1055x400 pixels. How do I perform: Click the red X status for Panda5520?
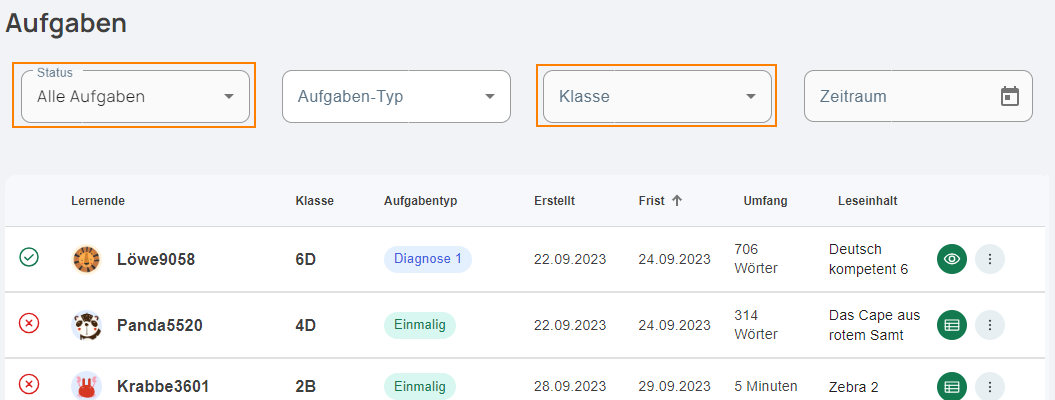[x=29, y=323]
